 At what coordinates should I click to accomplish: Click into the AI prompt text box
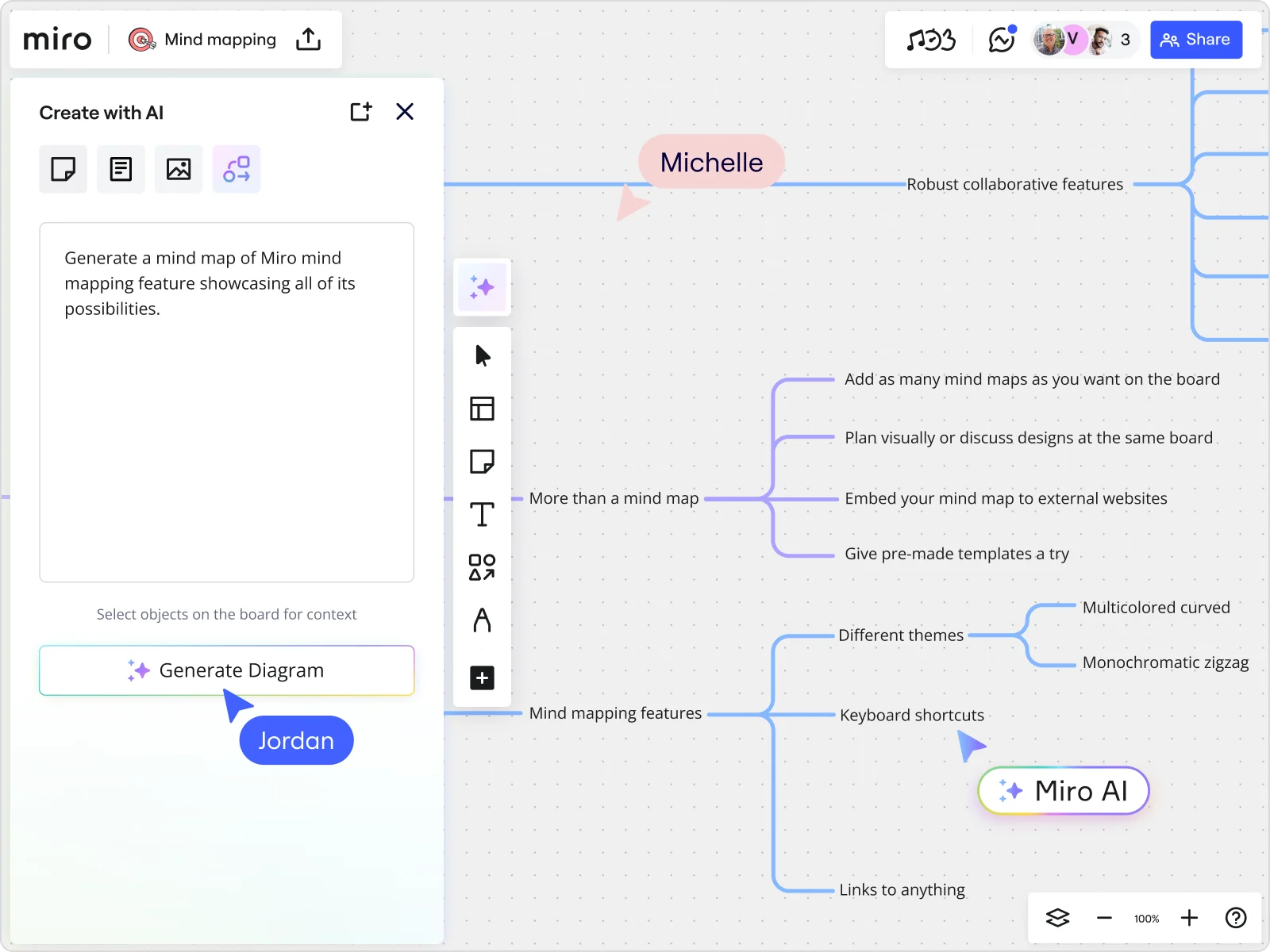tap(227, 402)
